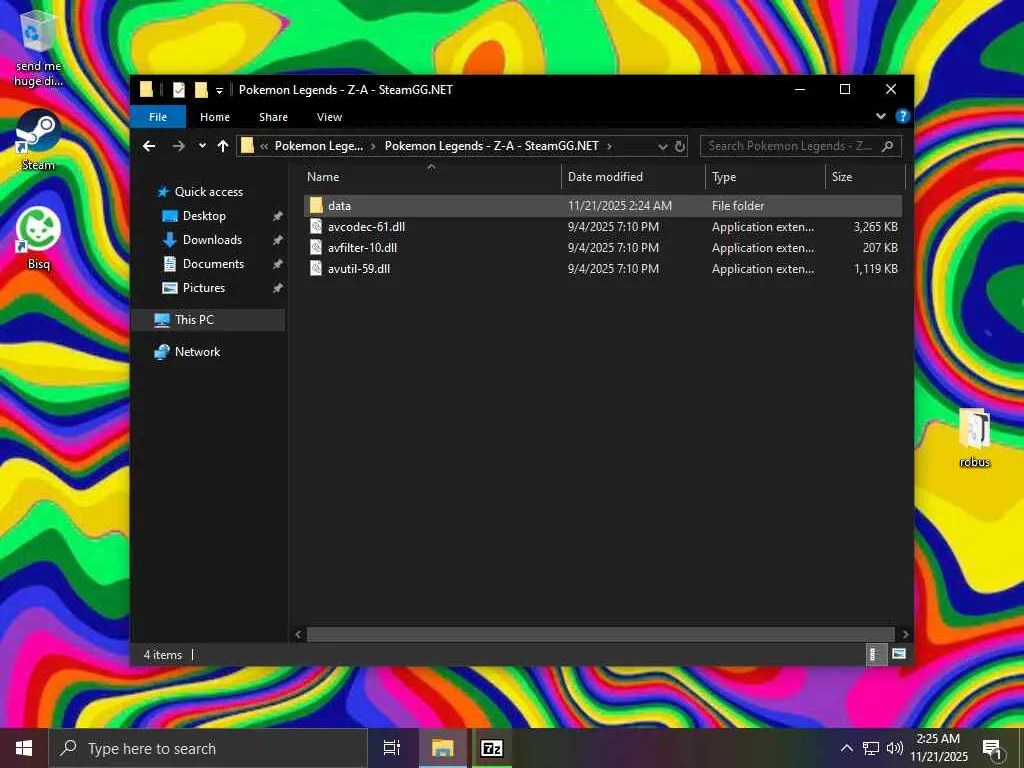Click the pin icon beside Desktop
Image resolution: width=1024 pixels, height=768 pixels.
click(x=278, y=216)
